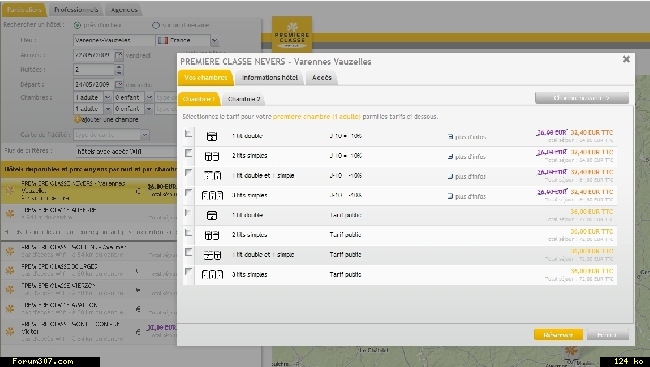Switch to the Professionnels tab
650x367 pixels.
tap(76, 10)
